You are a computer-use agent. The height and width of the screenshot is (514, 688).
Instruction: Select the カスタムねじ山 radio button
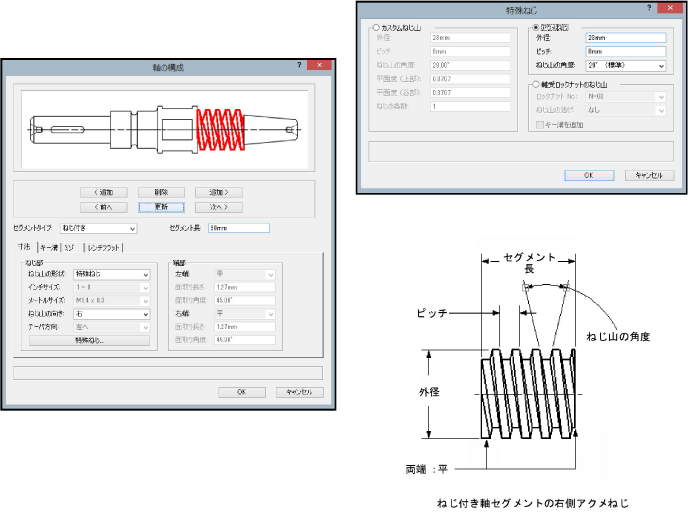tap(376, 28)
